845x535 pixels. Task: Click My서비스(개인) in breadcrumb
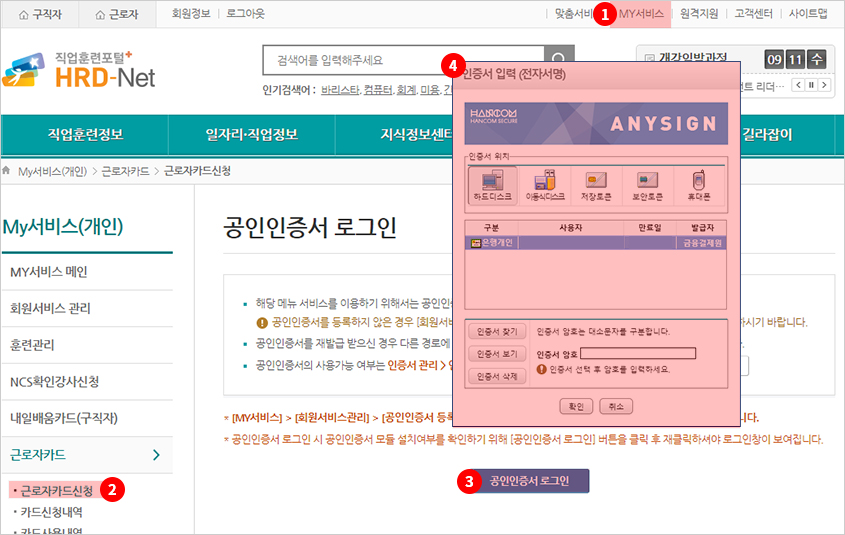(52, 171)
